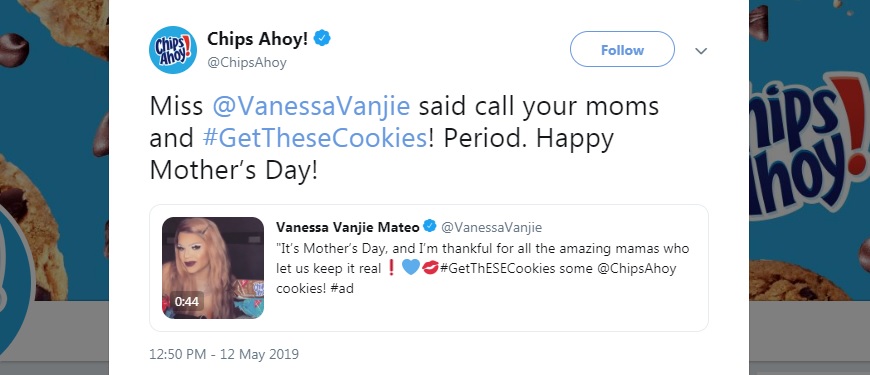Viewport: 870px width, 375px height.
Task: Expand the tweet options chevron menu
Action: (x=701, y=51)
